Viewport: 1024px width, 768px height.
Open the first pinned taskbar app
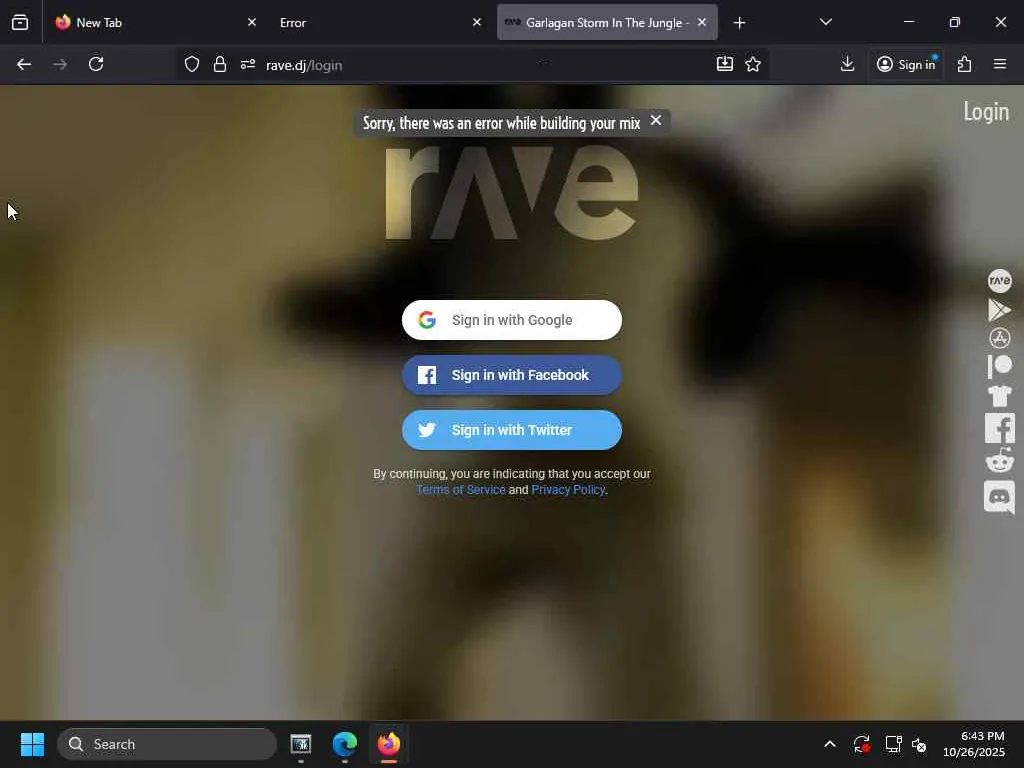(300, 744)
